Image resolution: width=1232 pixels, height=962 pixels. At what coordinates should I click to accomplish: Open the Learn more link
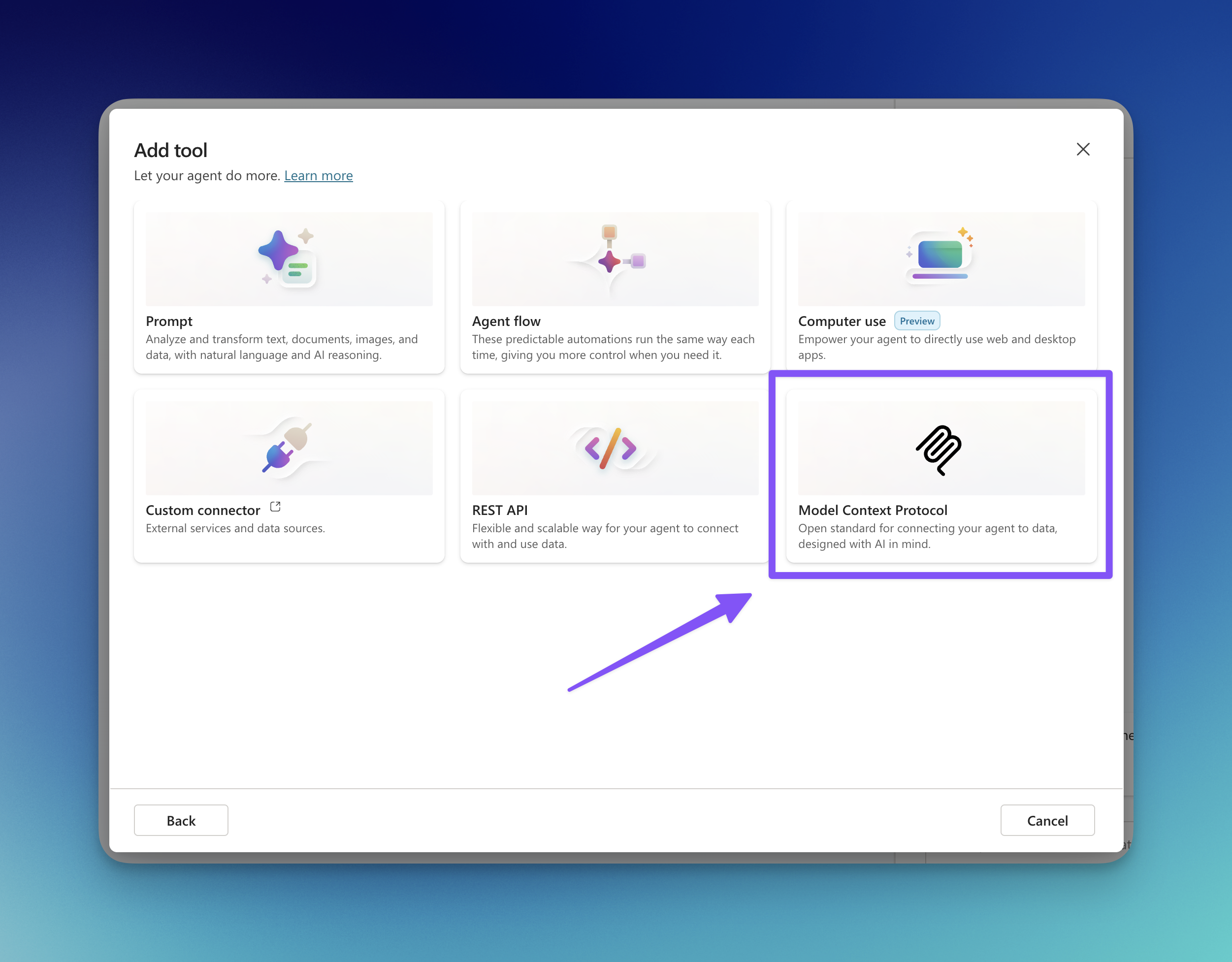[x=318, y=176]
